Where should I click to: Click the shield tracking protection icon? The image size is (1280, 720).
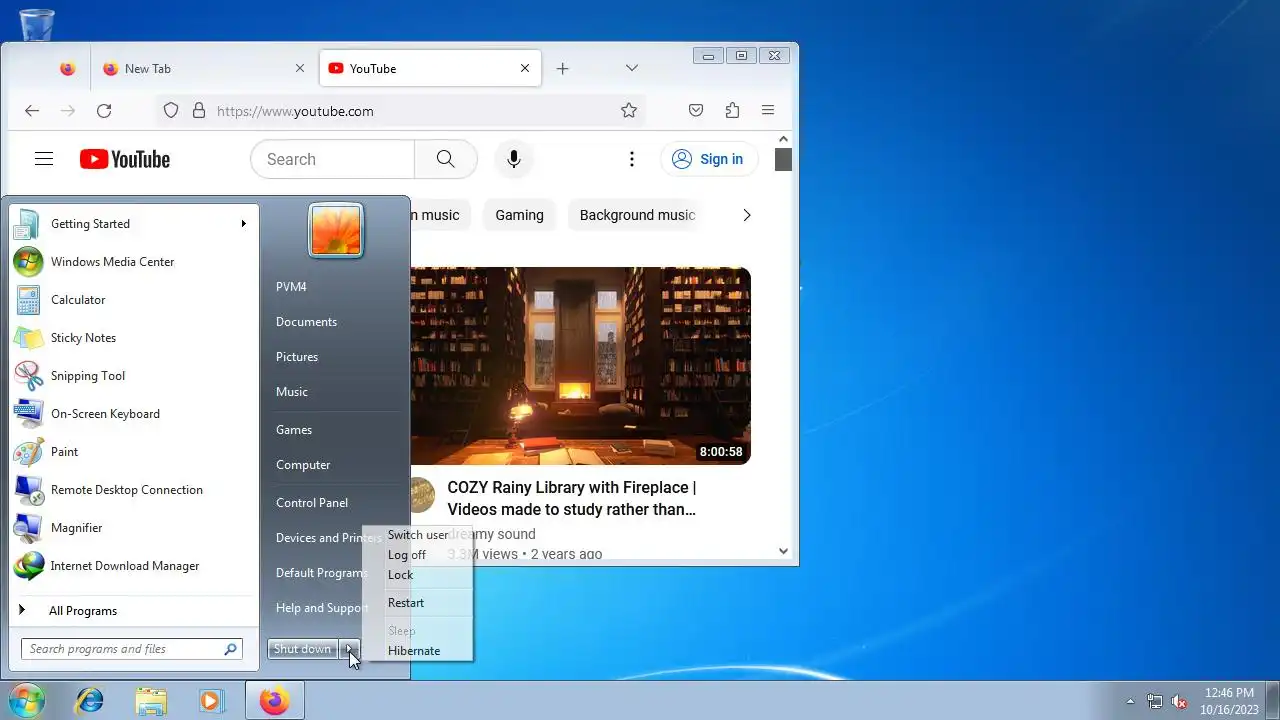(x=171, y=111)
